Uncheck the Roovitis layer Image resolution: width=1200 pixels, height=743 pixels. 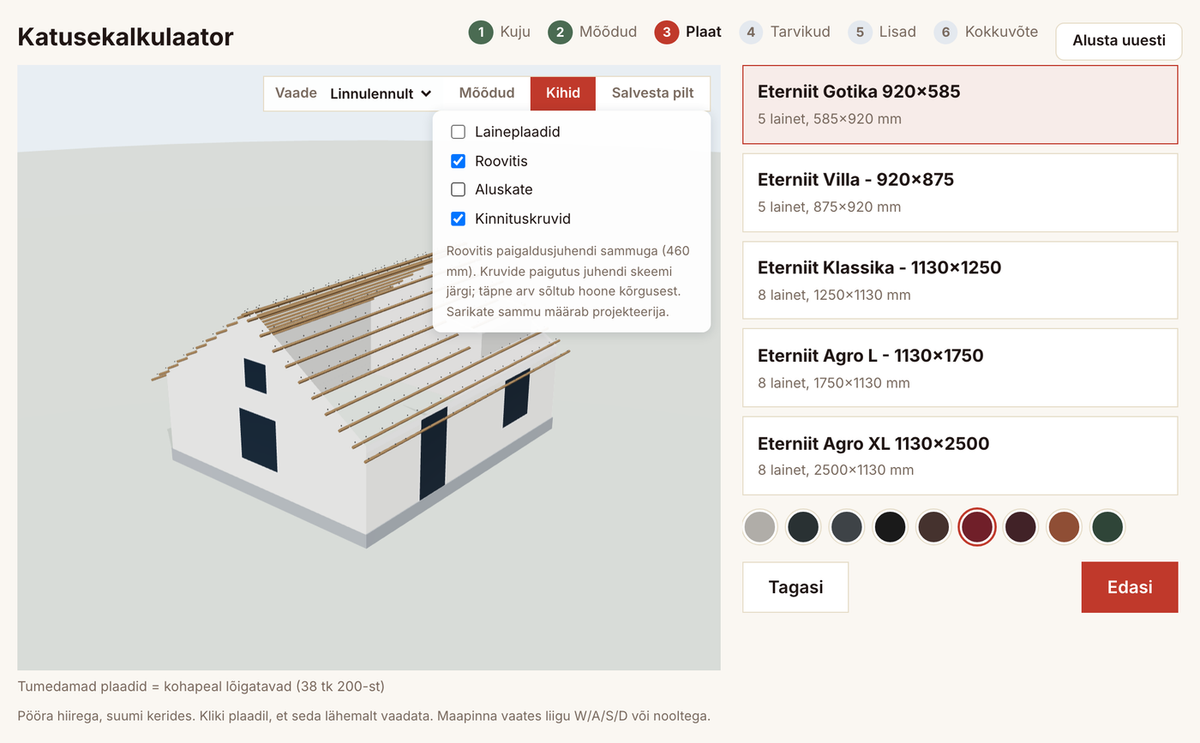458,161
